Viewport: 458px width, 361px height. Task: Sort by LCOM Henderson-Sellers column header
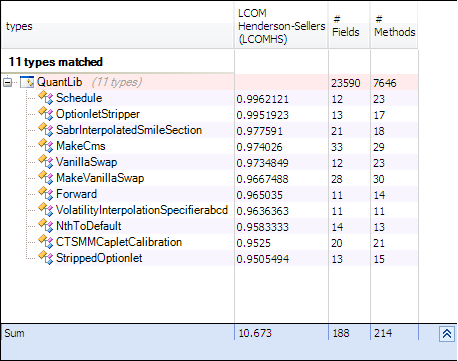pyautogui.click(x=281, y=26)
